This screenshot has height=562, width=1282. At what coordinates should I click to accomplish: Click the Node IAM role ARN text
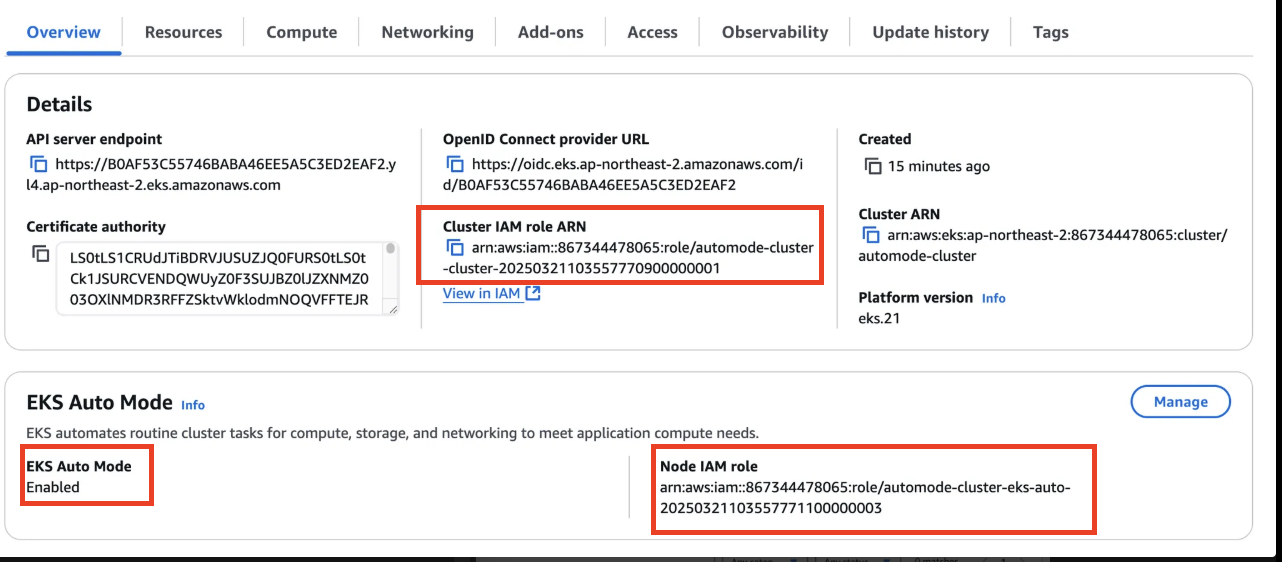865,498
